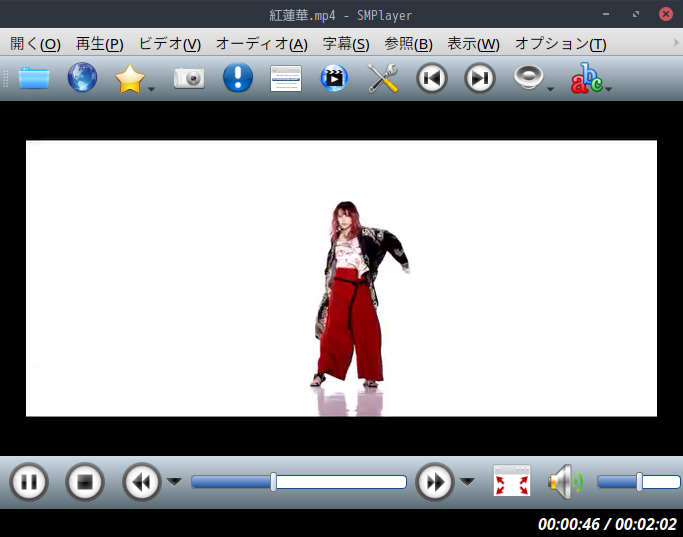Open the 開く(O) menu
Image resolution: width=683 pixels, height=537 pixels.
tap(35, 44)
